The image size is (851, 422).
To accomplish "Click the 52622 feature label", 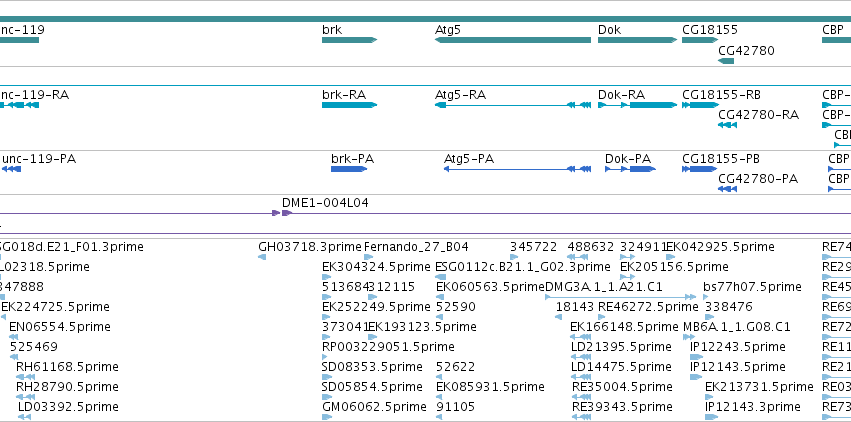I will tap(455, 366).
